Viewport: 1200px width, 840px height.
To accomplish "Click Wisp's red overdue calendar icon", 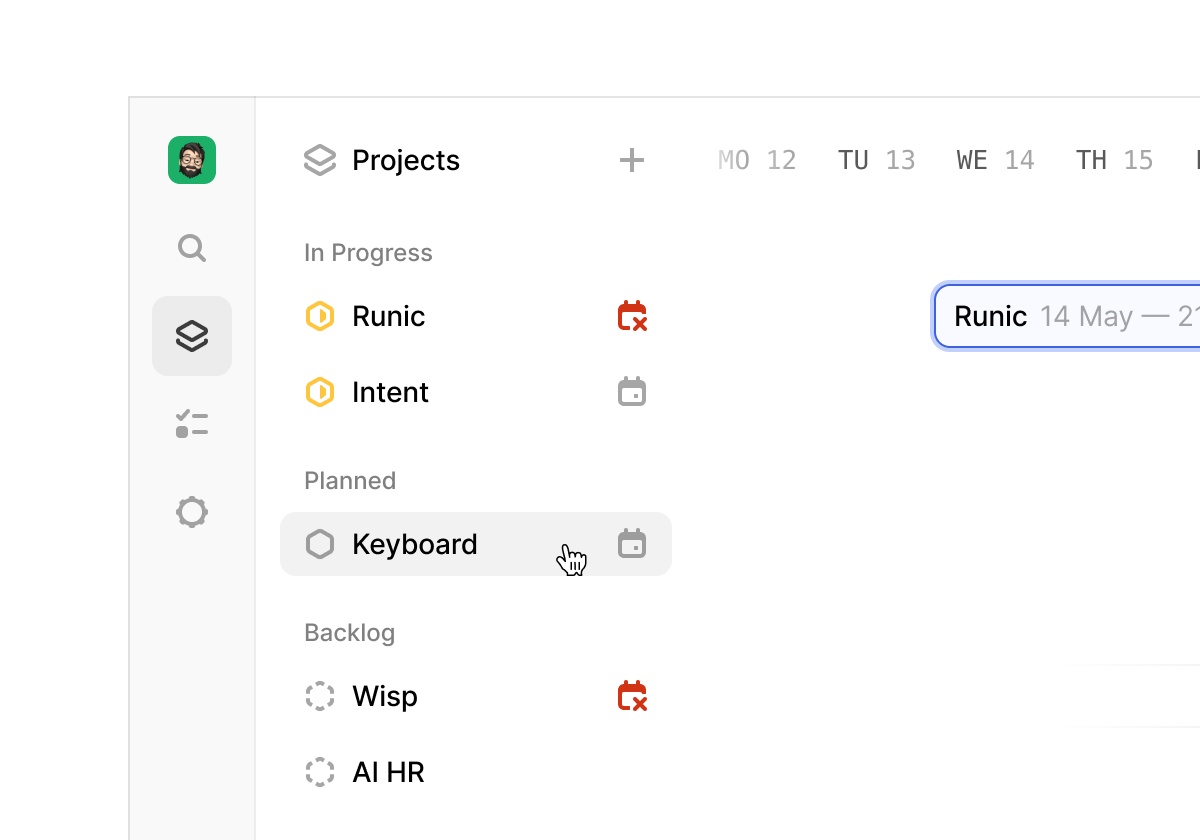I will 632,696.
